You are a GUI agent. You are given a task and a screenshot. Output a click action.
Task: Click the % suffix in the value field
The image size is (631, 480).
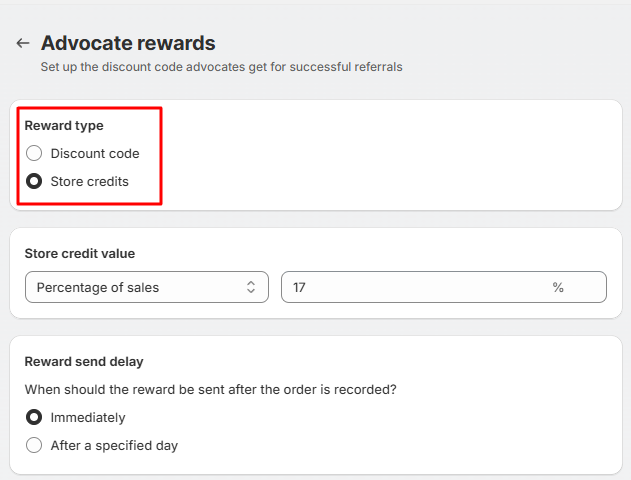click(558, 287)
